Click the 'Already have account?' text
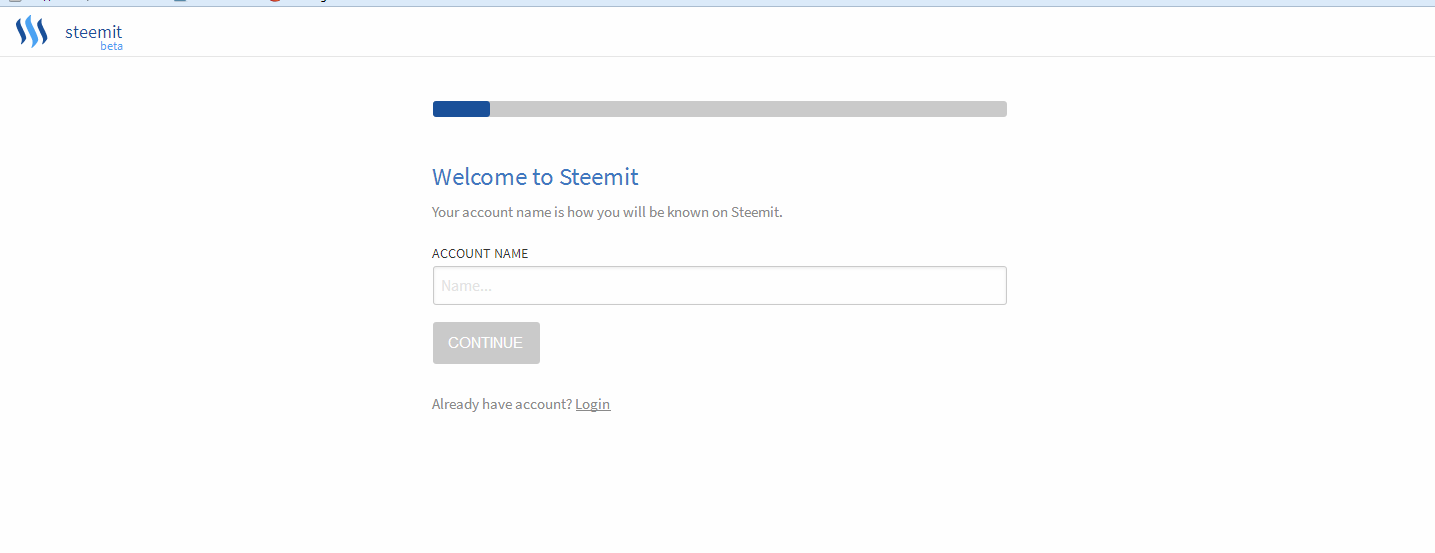This screenshot has width=1435, height=553. coord(502,404)
